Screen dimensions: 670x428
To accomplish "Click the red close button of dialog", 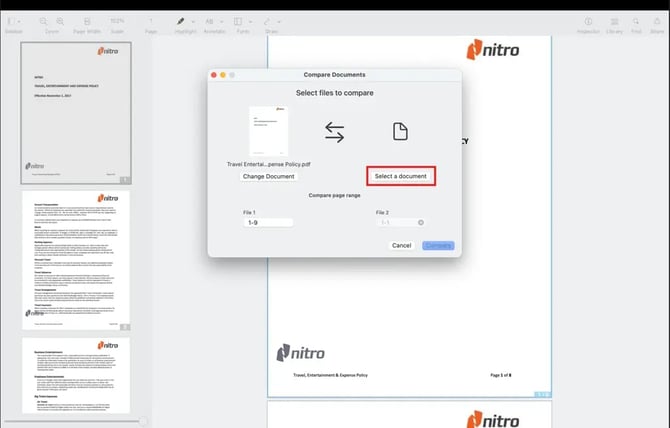I will (214, 75).
